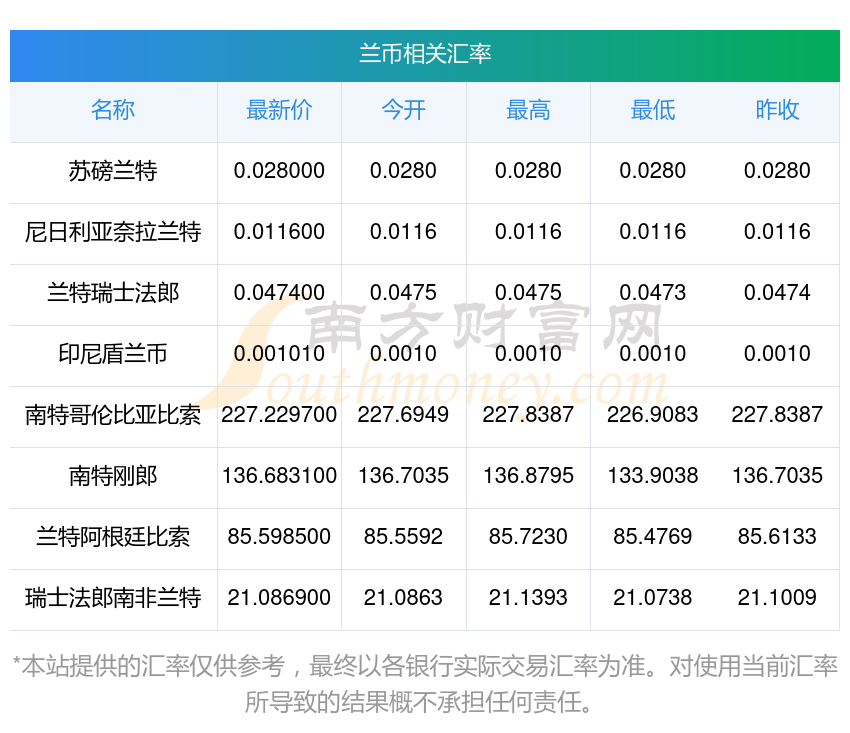
Task: Open 瑞士法郎南非兰特 currency pair
Action: pyautogui.click(x=113, y=598)
